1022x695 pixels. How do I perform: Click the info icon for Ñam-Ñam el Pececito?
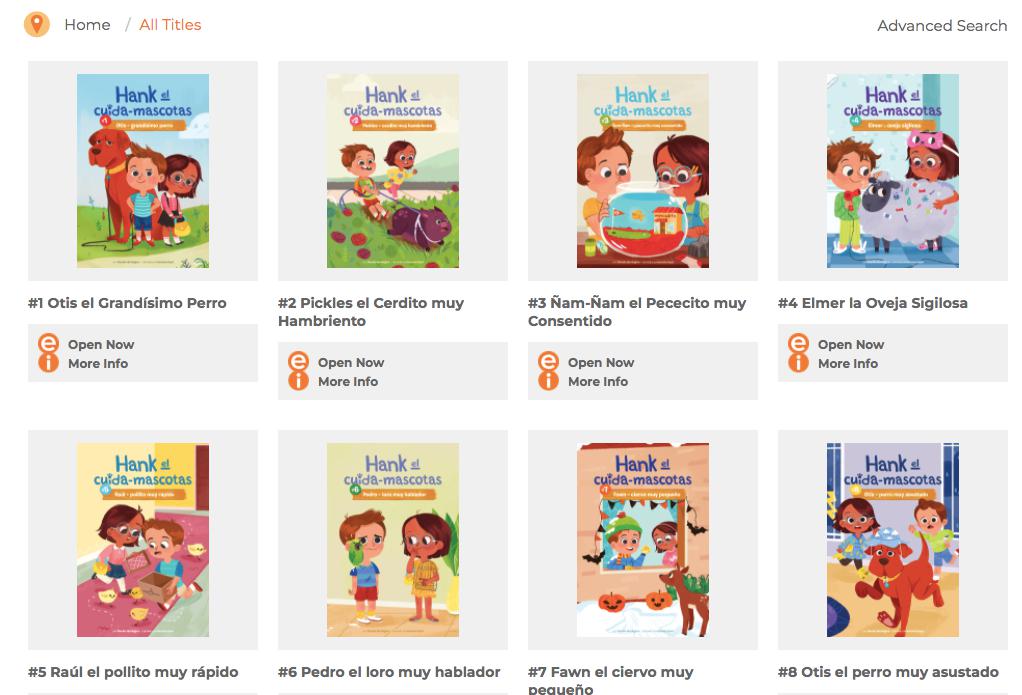(548, 381)
